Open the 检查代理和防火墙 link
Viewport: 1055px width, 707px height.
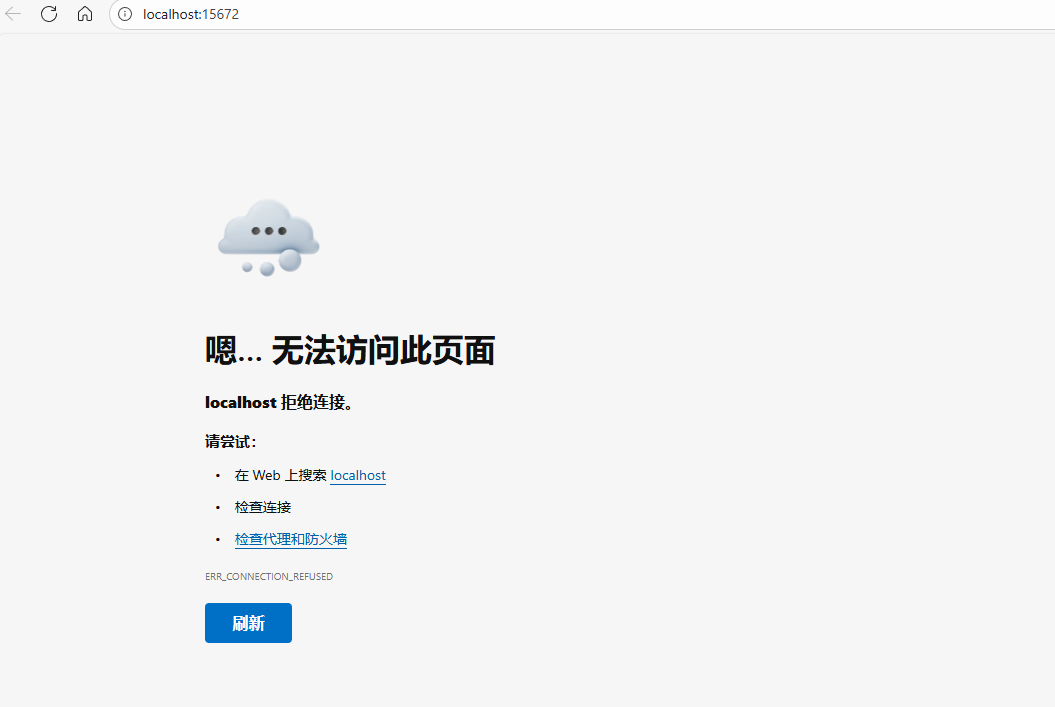tap(291, 540)
